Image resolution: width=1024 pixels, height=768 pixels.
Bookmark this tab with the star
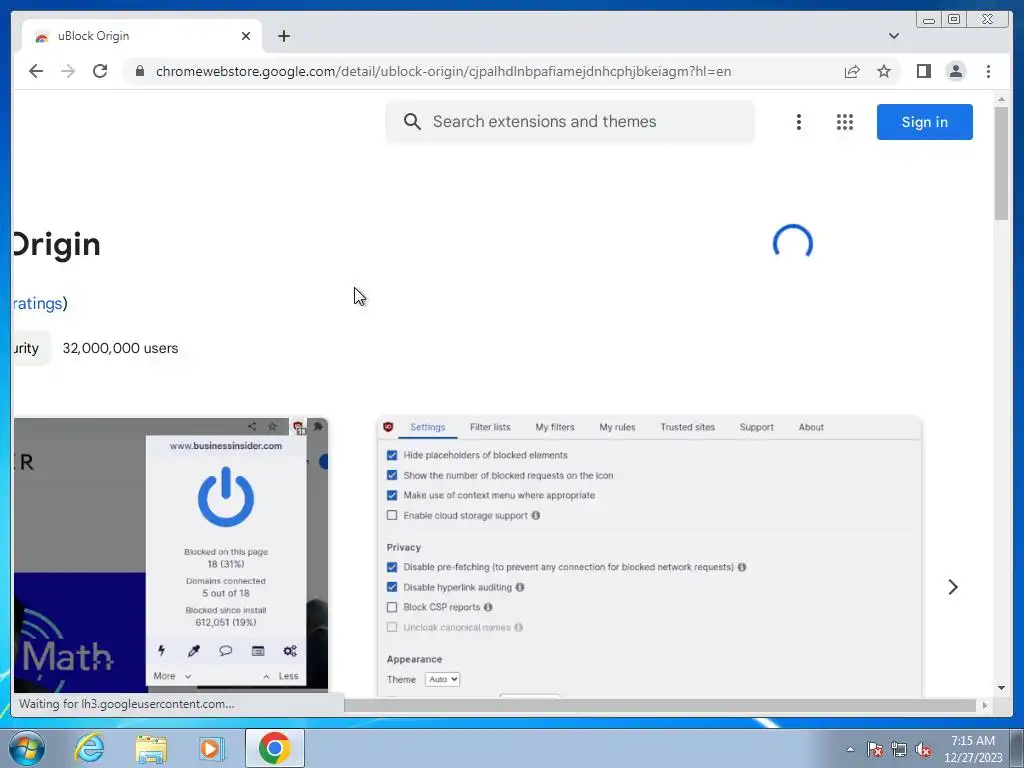884,71
